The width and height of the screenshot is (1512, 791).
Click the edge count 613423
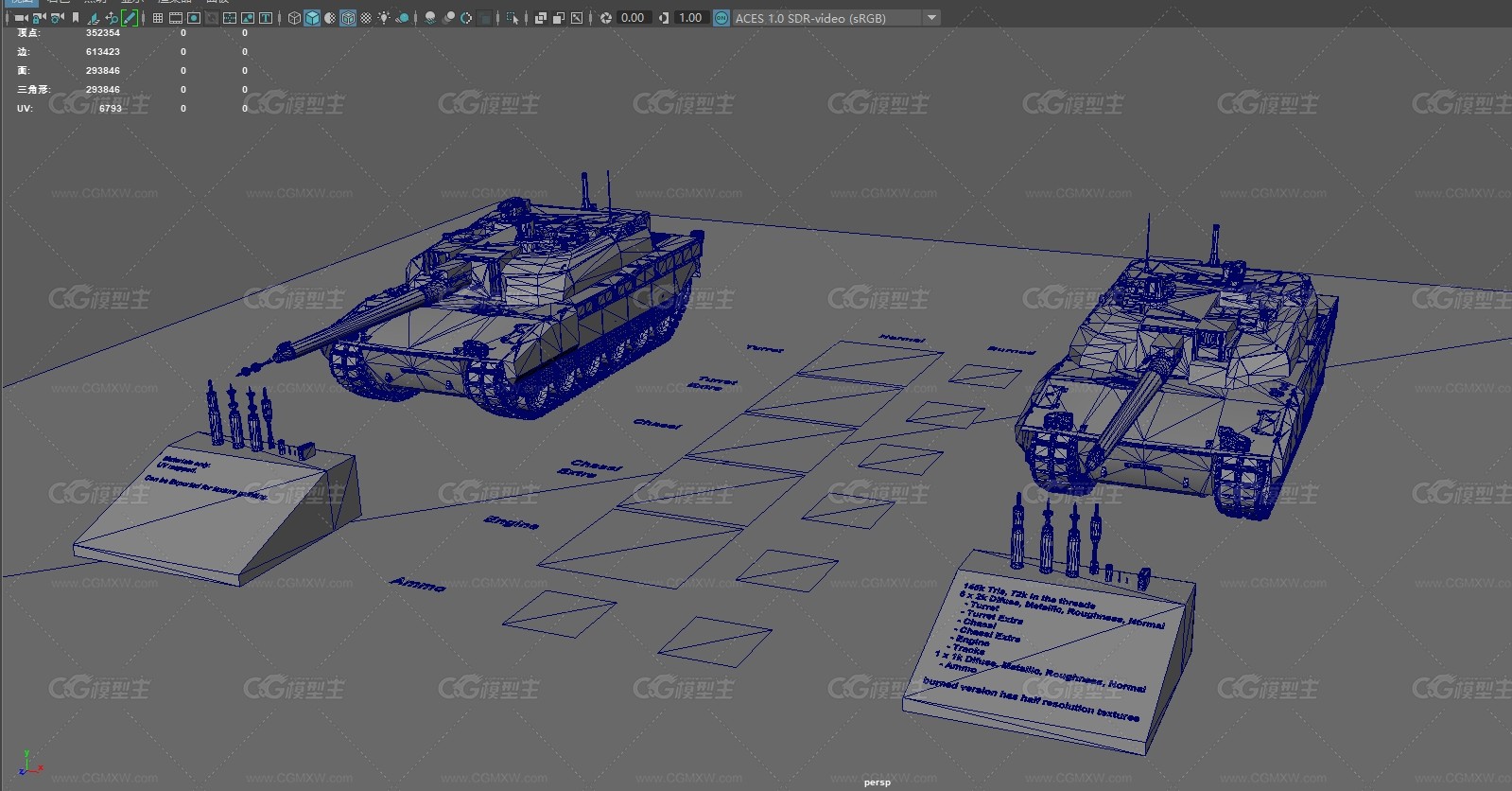tap(103, 52)
